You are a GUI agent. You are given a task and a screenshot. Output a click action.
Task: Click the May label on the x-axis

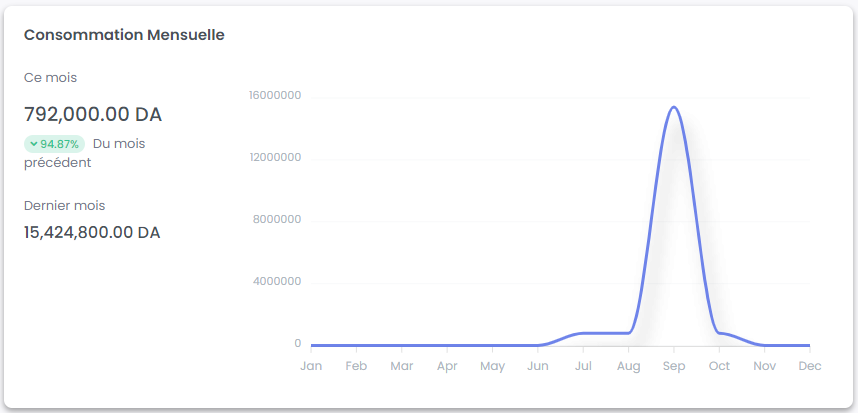(492, 366)
